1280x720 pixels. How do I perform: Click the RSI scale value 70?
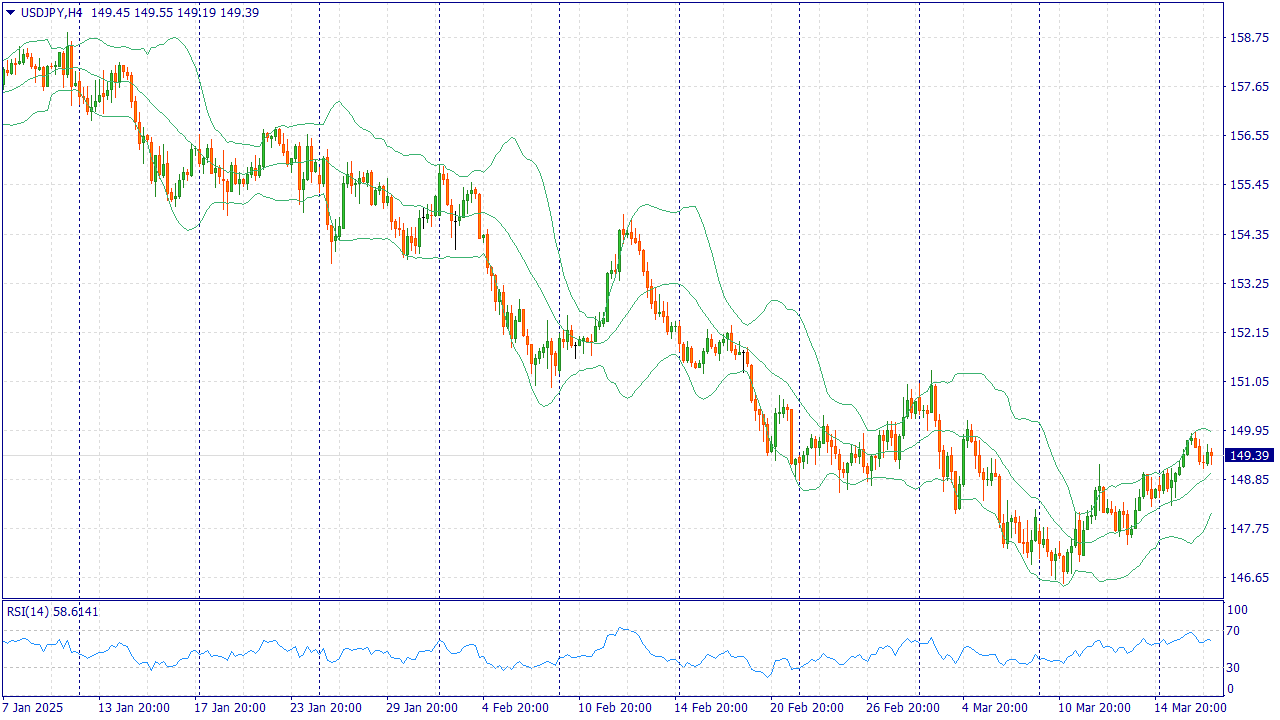coord(1234,631)
